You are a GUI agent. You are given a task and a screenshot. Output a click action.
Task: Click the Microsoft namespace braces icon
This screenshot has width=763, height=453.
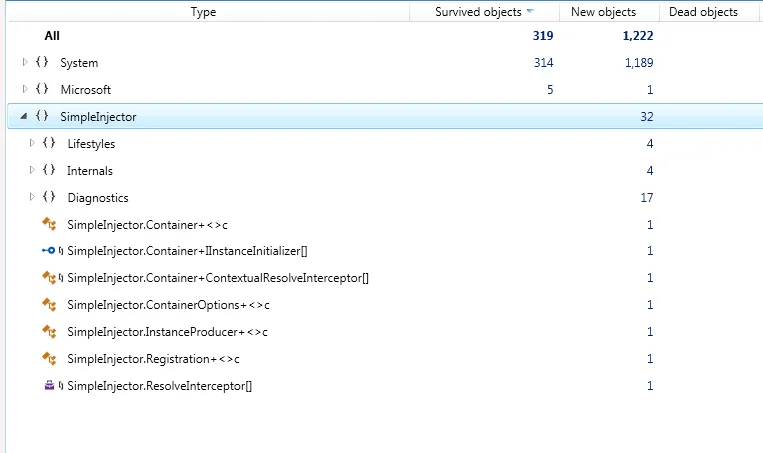click(42, 89)
